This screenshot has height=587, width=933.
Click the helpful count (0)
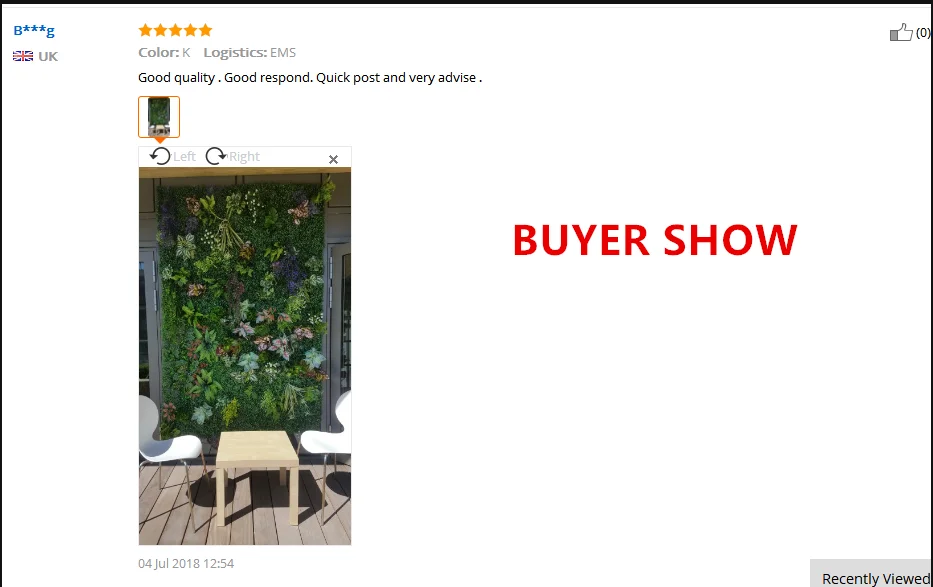click(x=923, y=33)
